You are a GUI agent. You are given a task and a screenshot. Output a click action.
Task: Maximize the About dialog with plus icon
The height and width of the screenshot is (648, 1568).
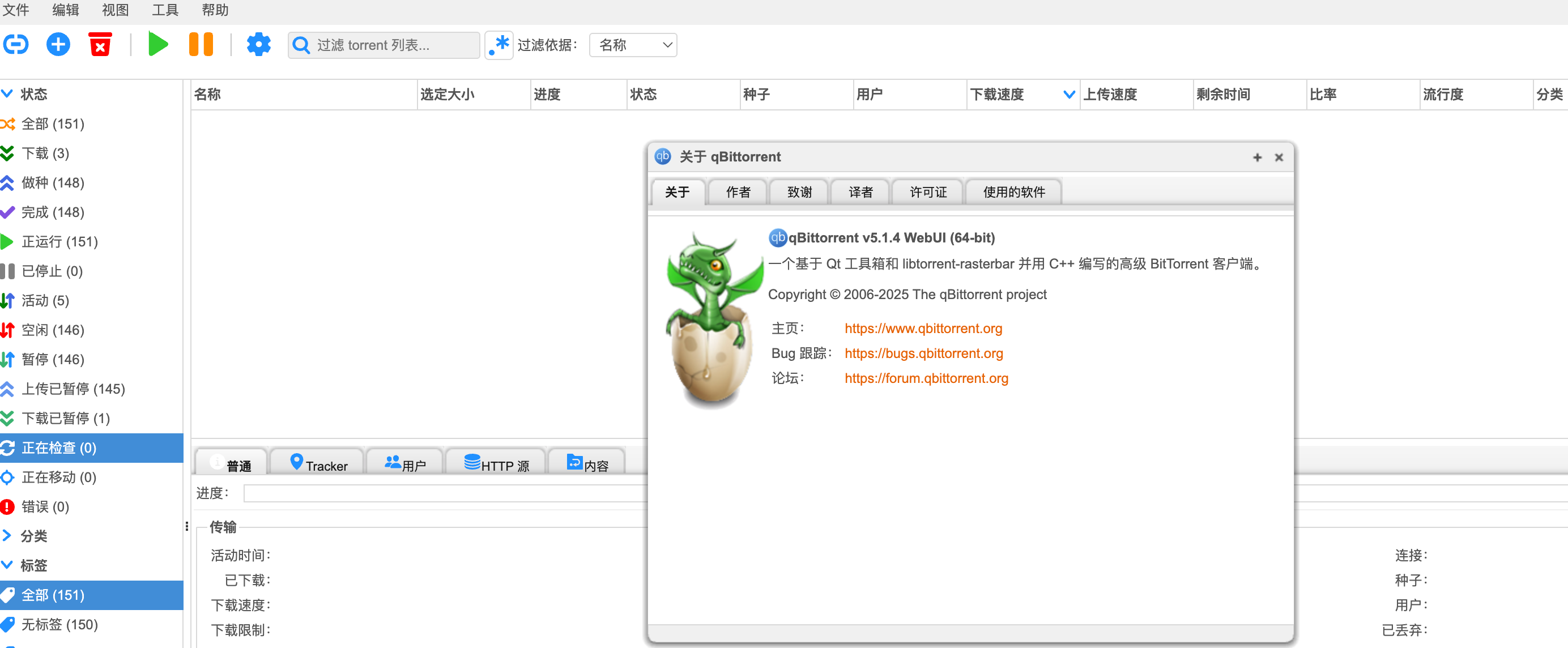(x=1257, y=157)
